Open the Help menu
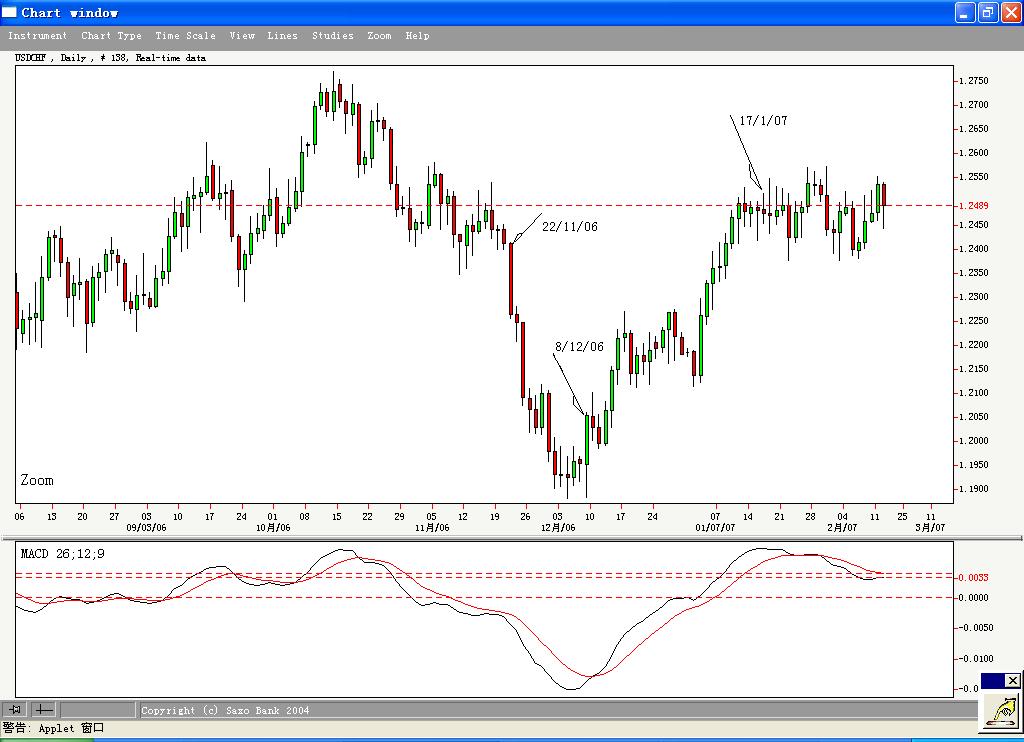The image size is (1024, 742). pos(417,36)
